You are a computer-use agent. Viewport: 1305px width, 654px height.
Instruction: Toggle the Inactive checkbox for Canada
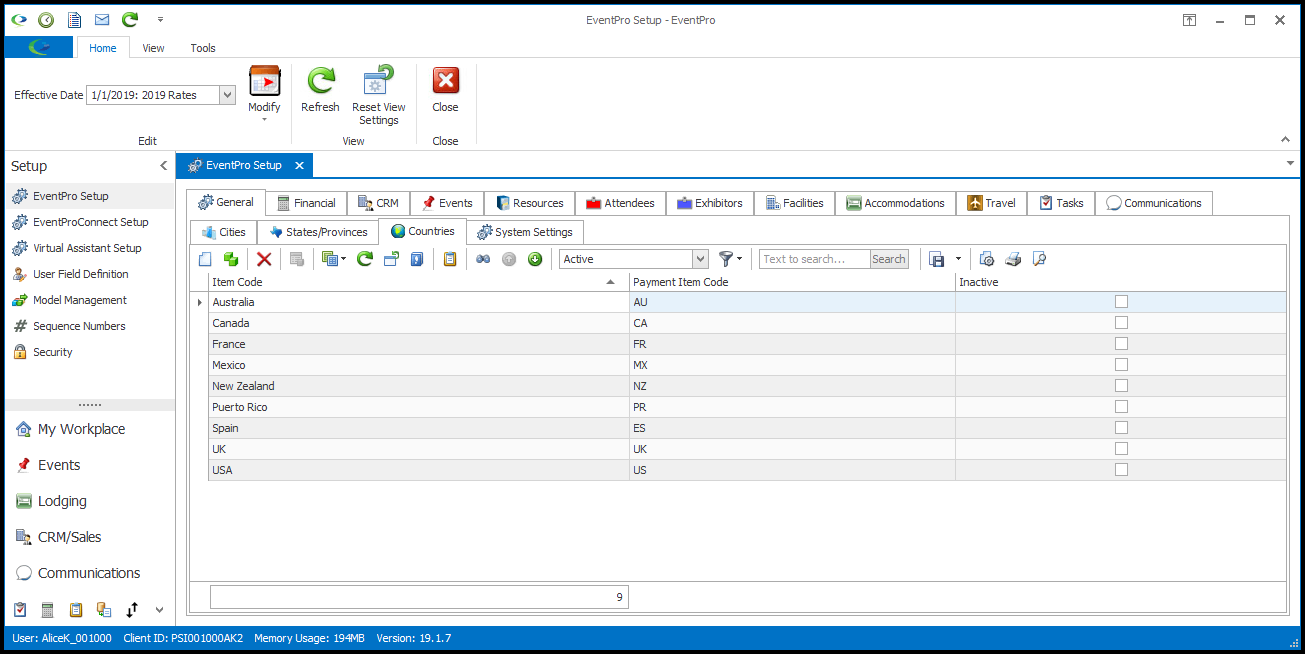click(x=1121, y=323)
